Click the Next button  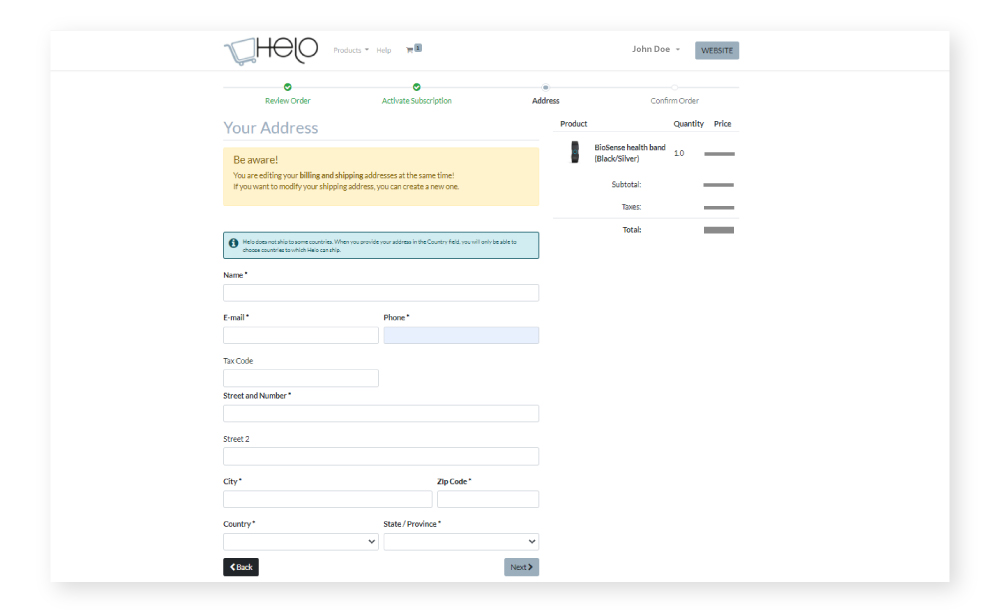pyautogui.click(x=521, y=567)
